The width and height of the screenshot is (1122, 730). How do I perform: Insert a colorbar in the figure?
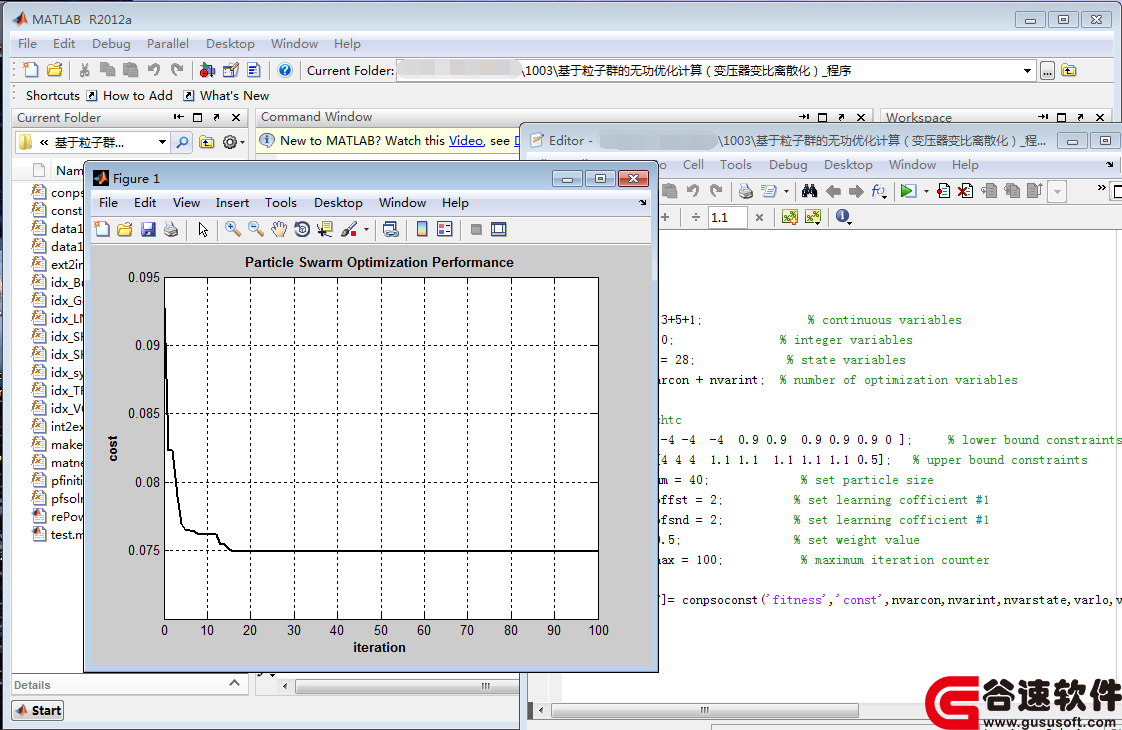pyautogui.click(x=422, y=229)
